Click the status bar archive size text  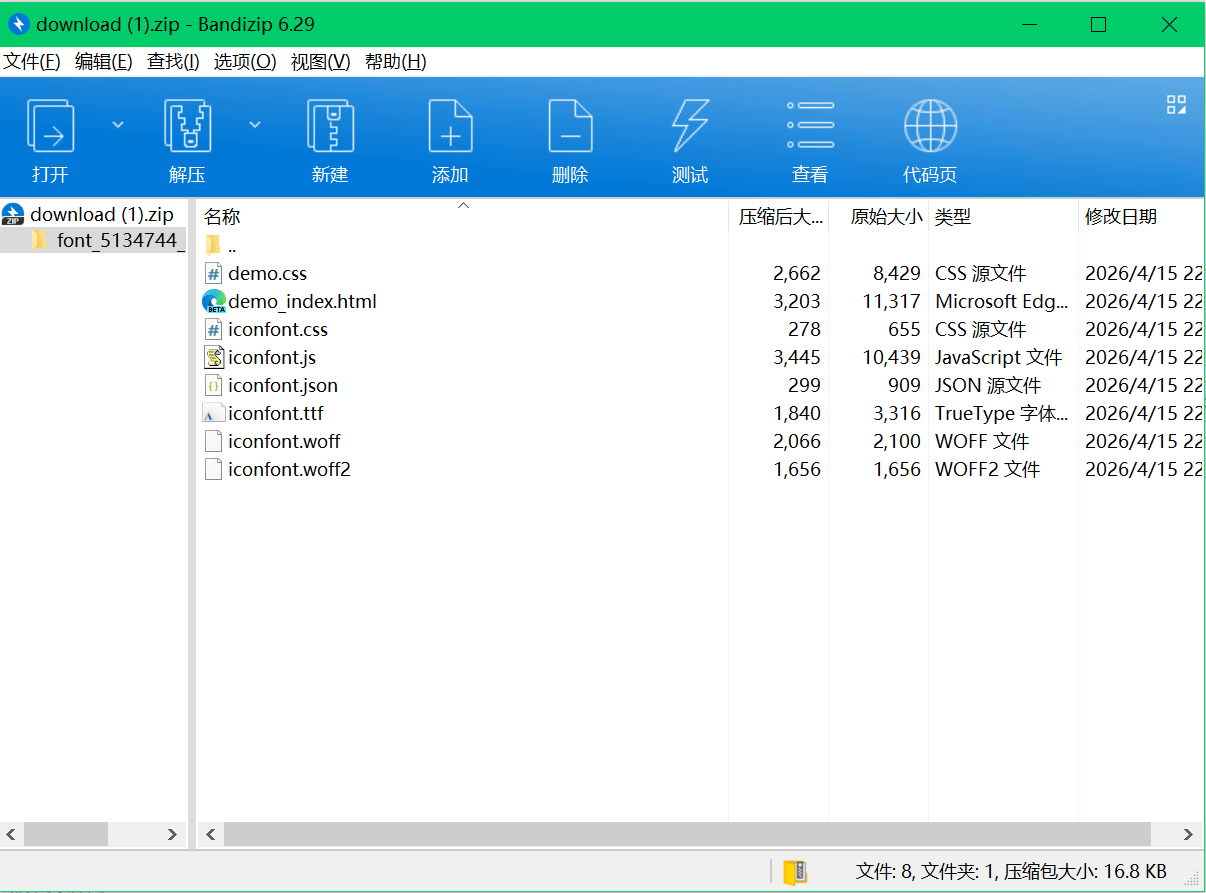coord(1085,871)
